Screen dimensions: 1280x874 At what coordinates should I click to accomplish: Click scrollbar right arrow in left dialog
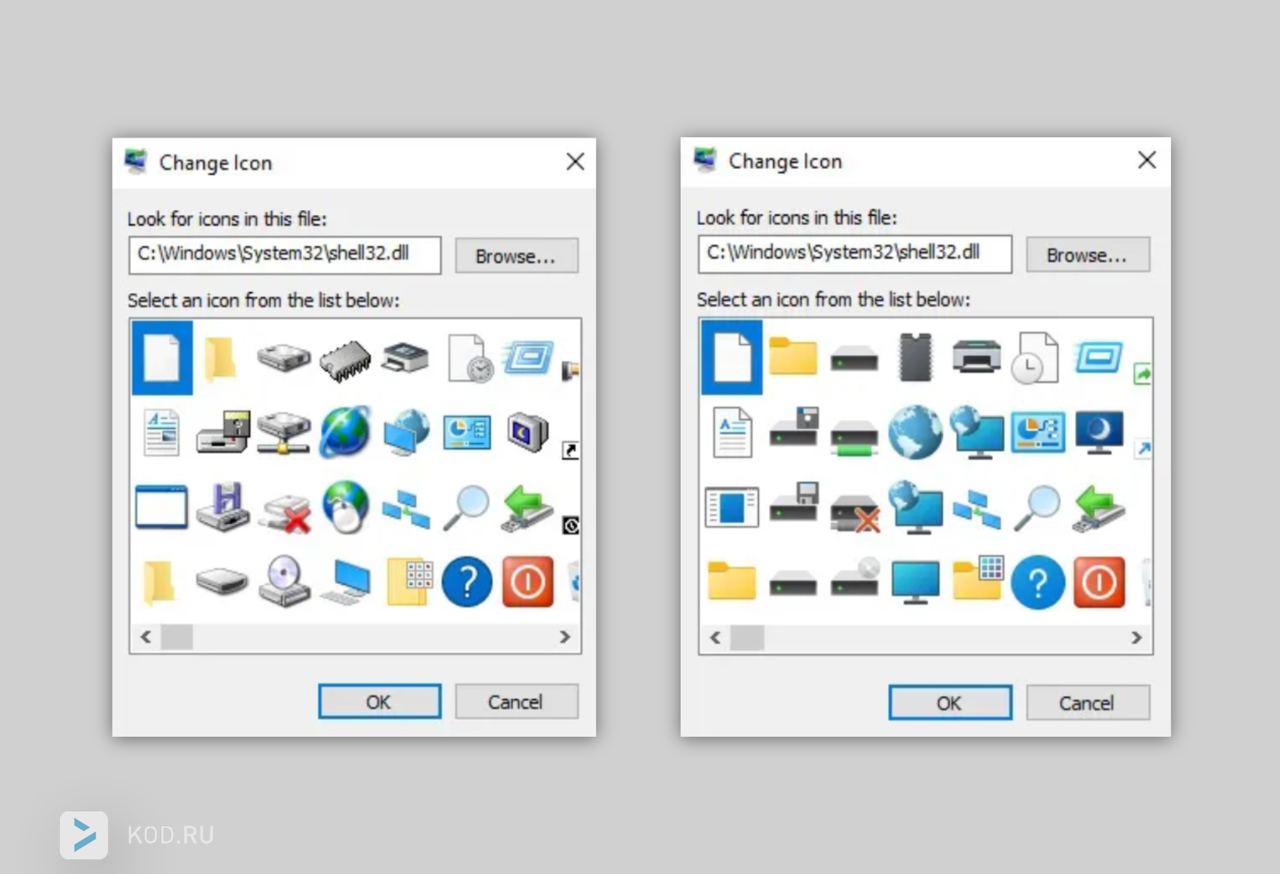[x=565, y=637]
